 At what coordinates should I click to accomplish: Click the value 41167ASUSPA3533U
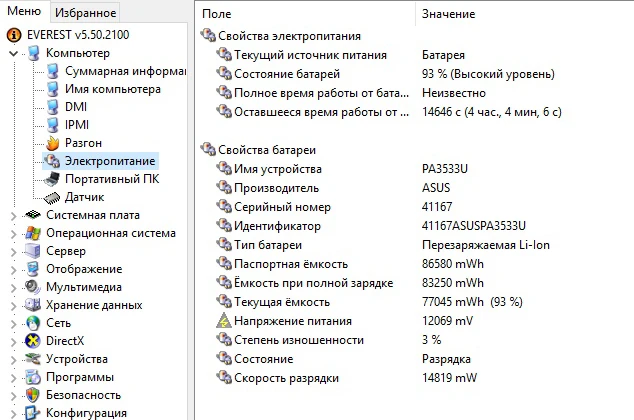click(x=473, y=226)
